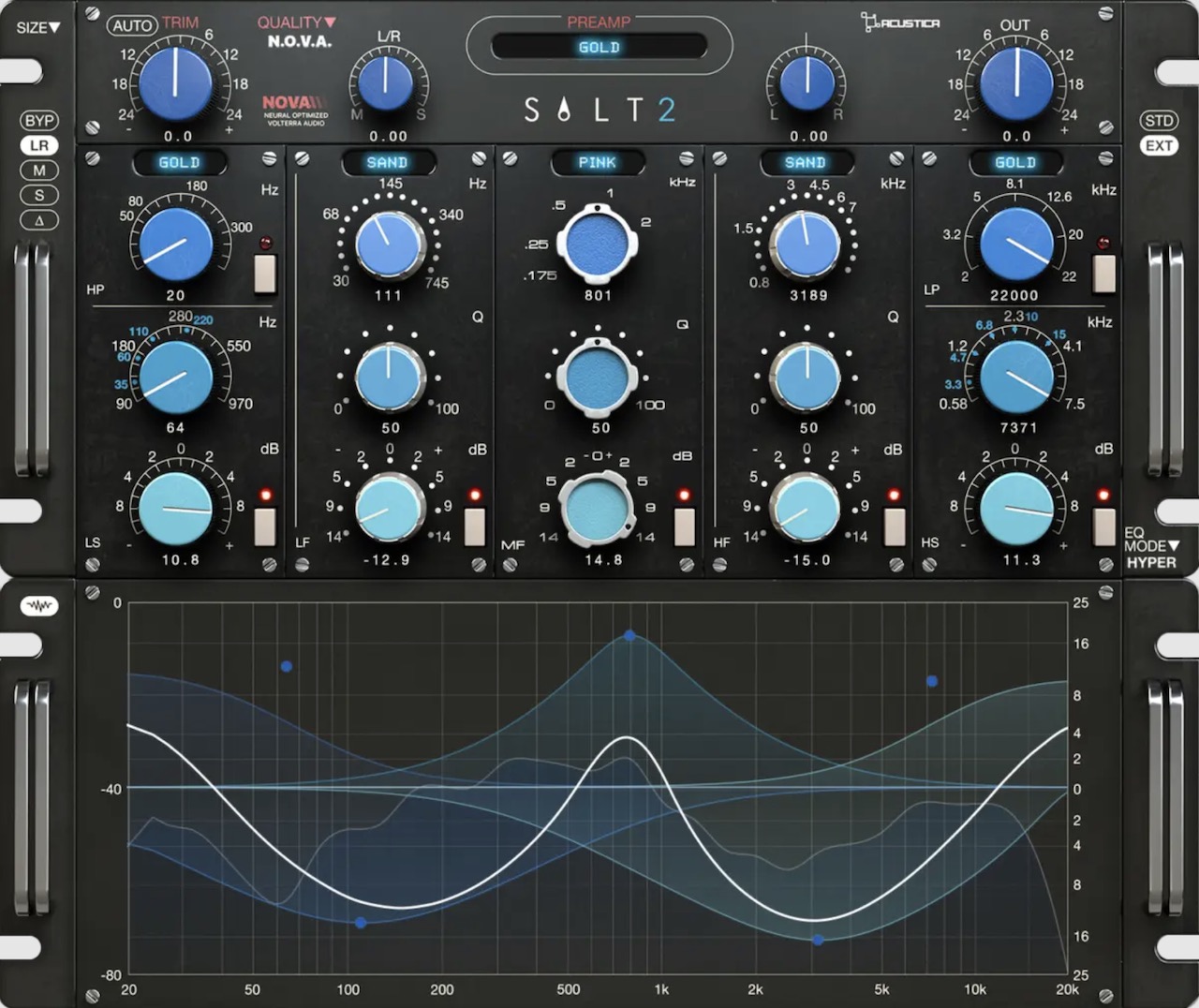This screenshot has width=1199, height=1008.
Task: Open the EQ MODE HYPER dropdown
Action: (x=1151, y=547)
